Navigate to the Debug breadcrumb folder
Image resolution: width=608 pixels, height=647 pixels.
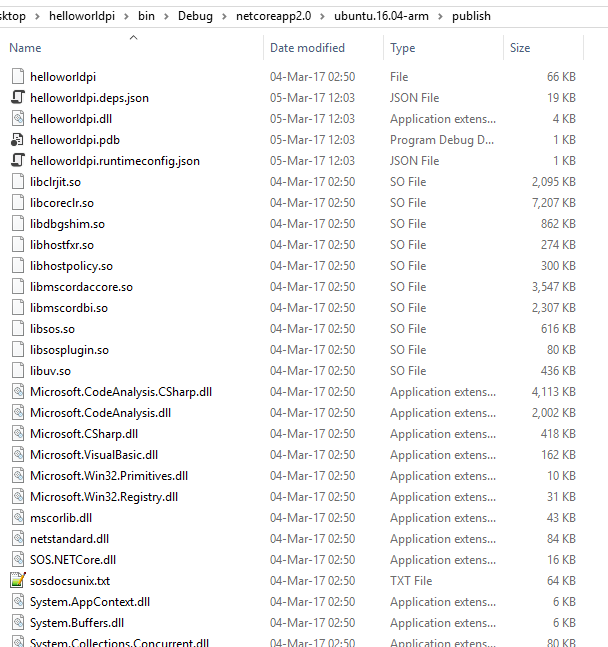(195, 16)
